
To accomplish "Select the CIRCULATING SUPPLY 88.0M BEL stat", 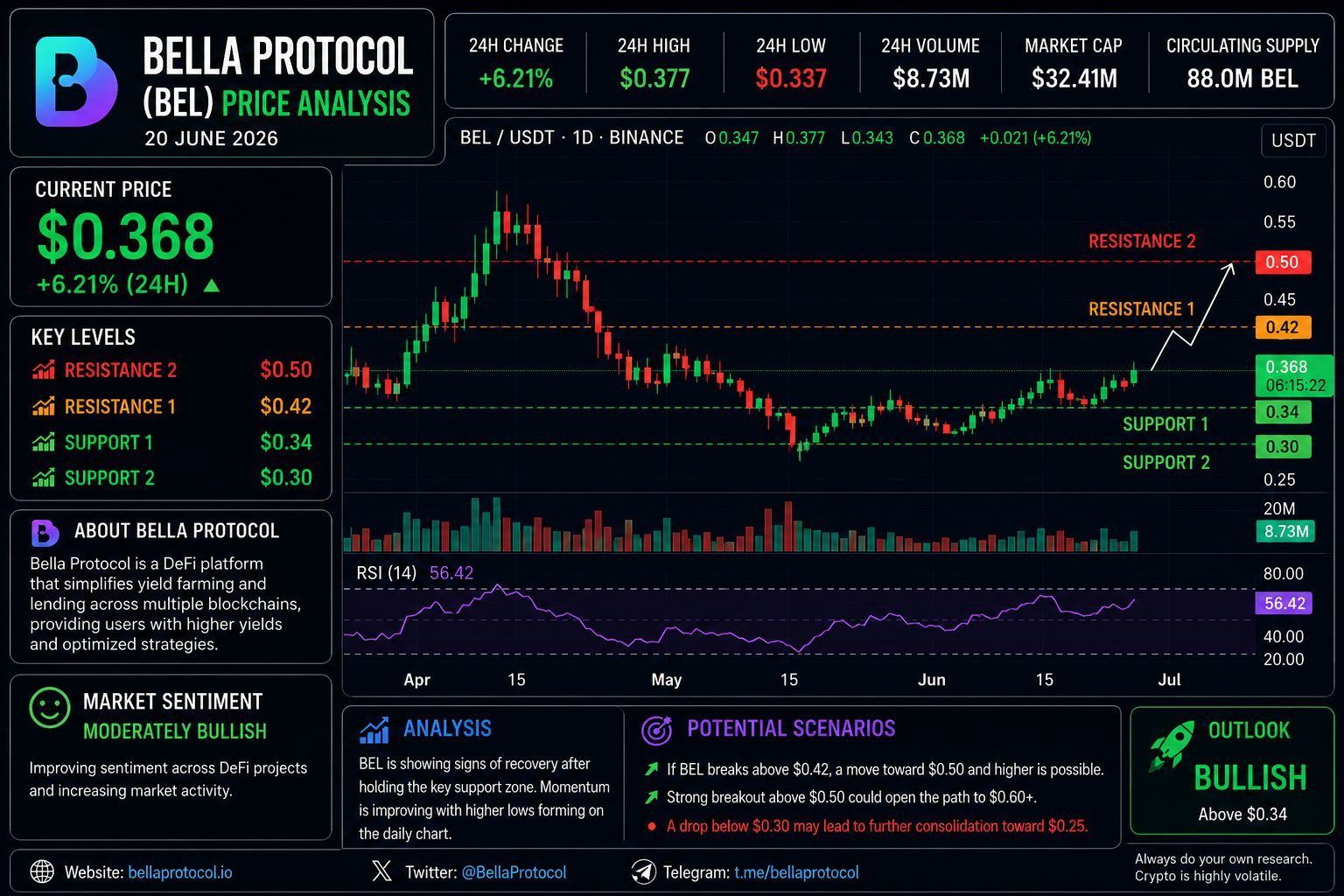I will coord(1242,63).
